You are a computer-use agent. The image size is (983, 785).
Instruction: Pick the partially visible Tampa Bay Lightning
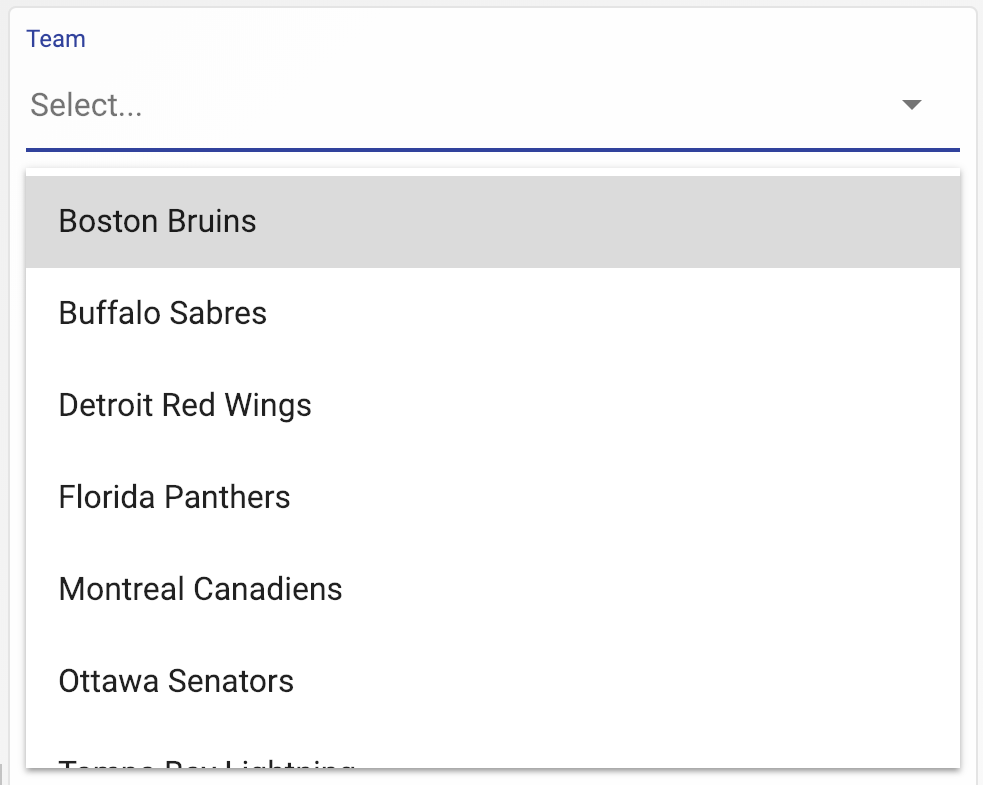(206, 764)
